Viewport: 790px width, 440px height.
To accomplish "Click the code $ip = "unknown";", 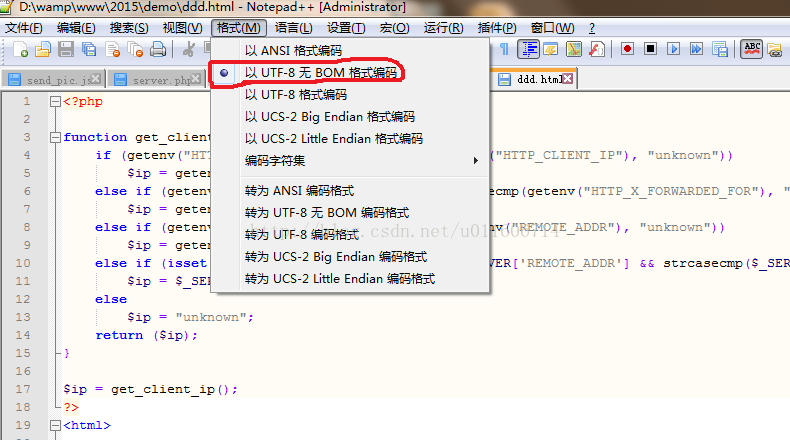I will pos(190,318).
